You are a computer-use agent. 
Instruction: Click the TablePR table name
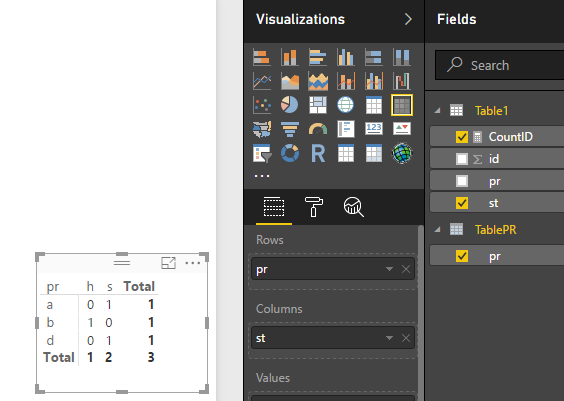tap(495, 229)
